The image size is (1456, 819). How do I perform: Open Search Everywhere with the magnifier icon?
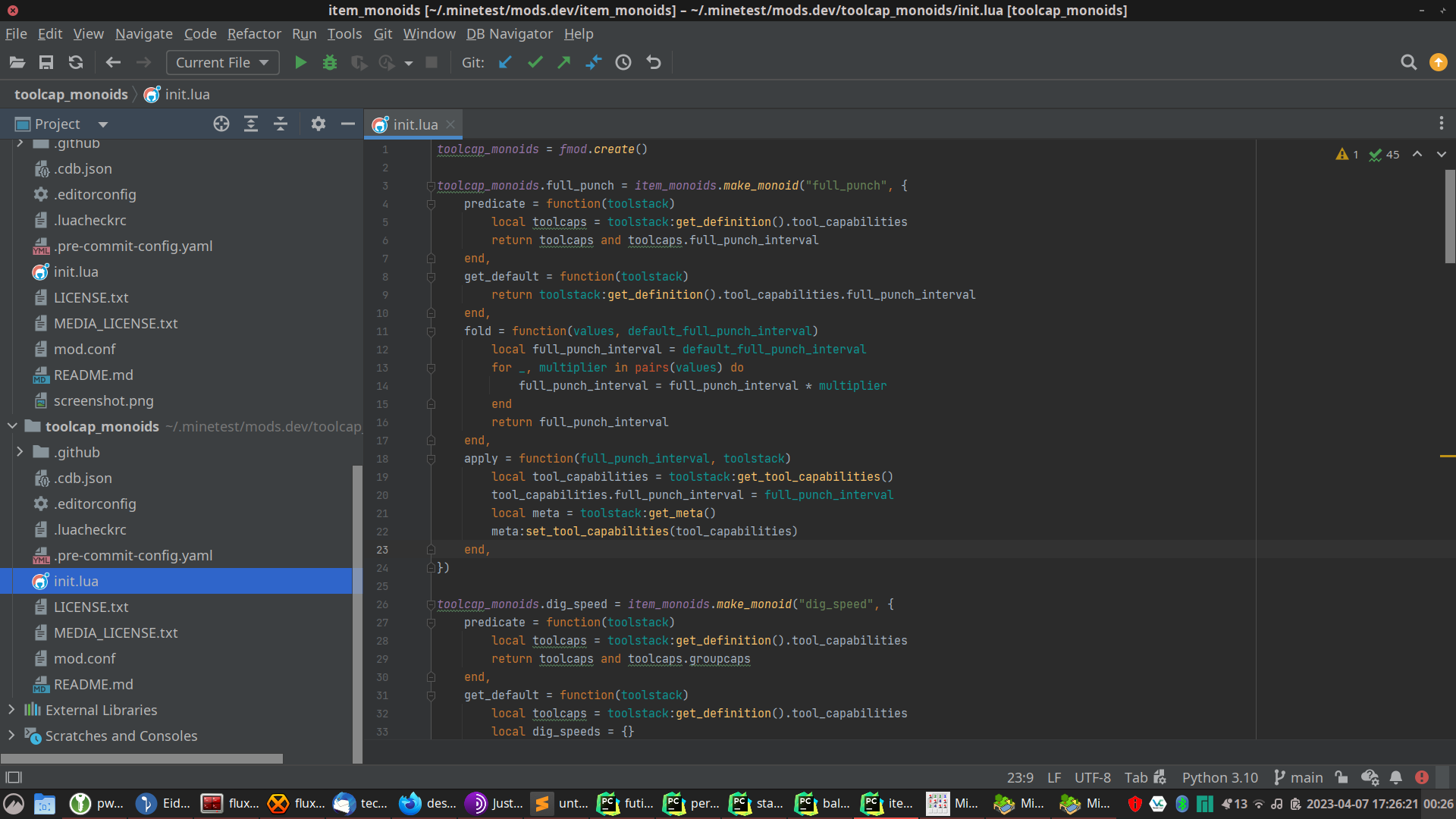point(1408,63)
